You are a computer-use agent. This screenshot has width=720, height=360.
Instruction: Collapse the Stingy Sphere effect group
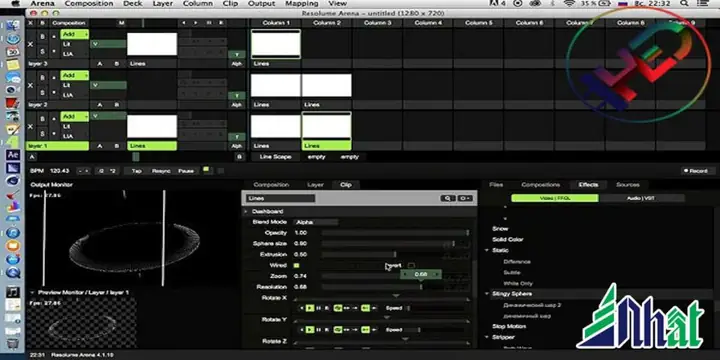[487, 294]
